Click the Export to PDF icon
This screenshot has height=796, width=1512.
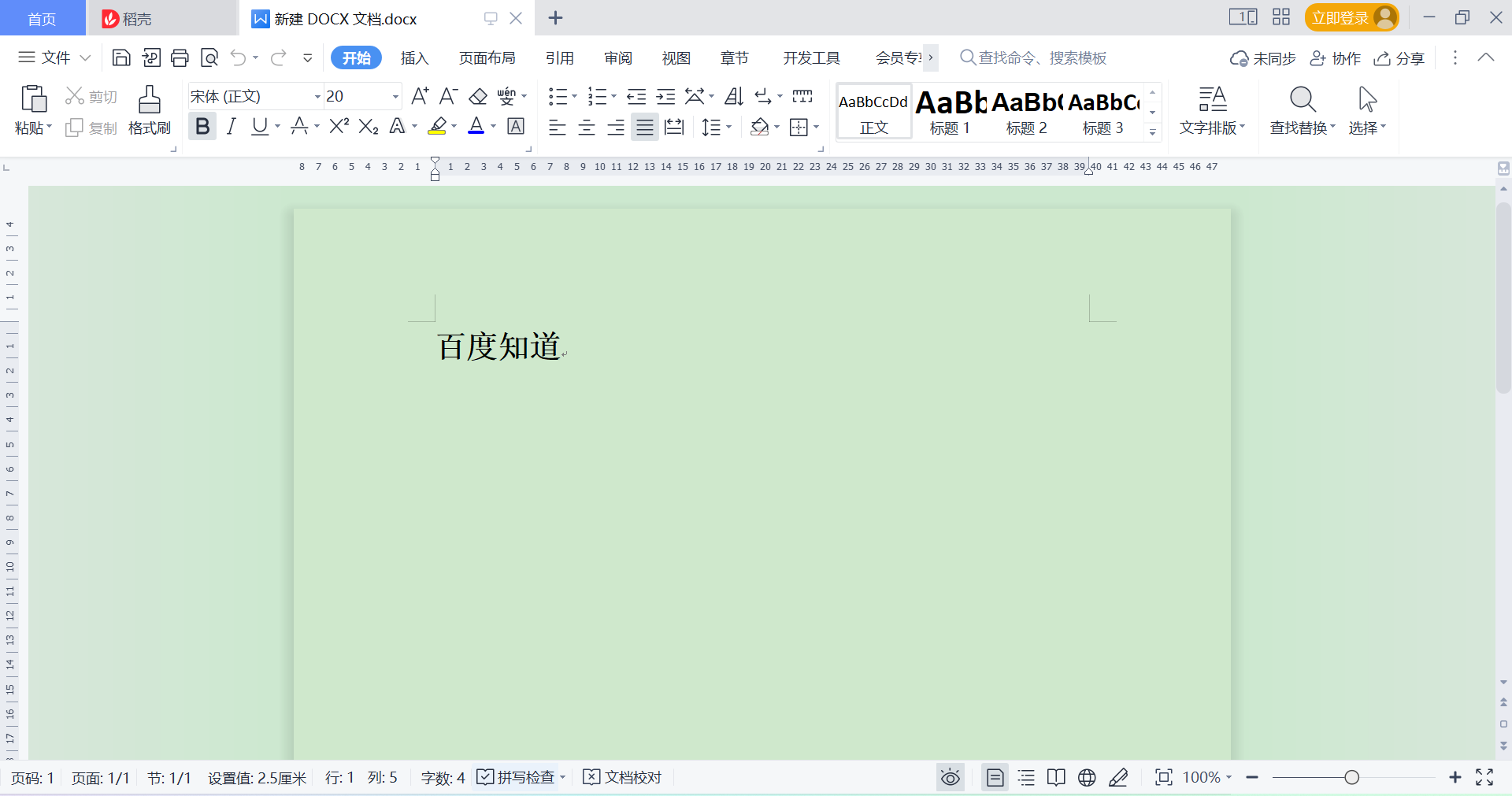coord(151,57)
